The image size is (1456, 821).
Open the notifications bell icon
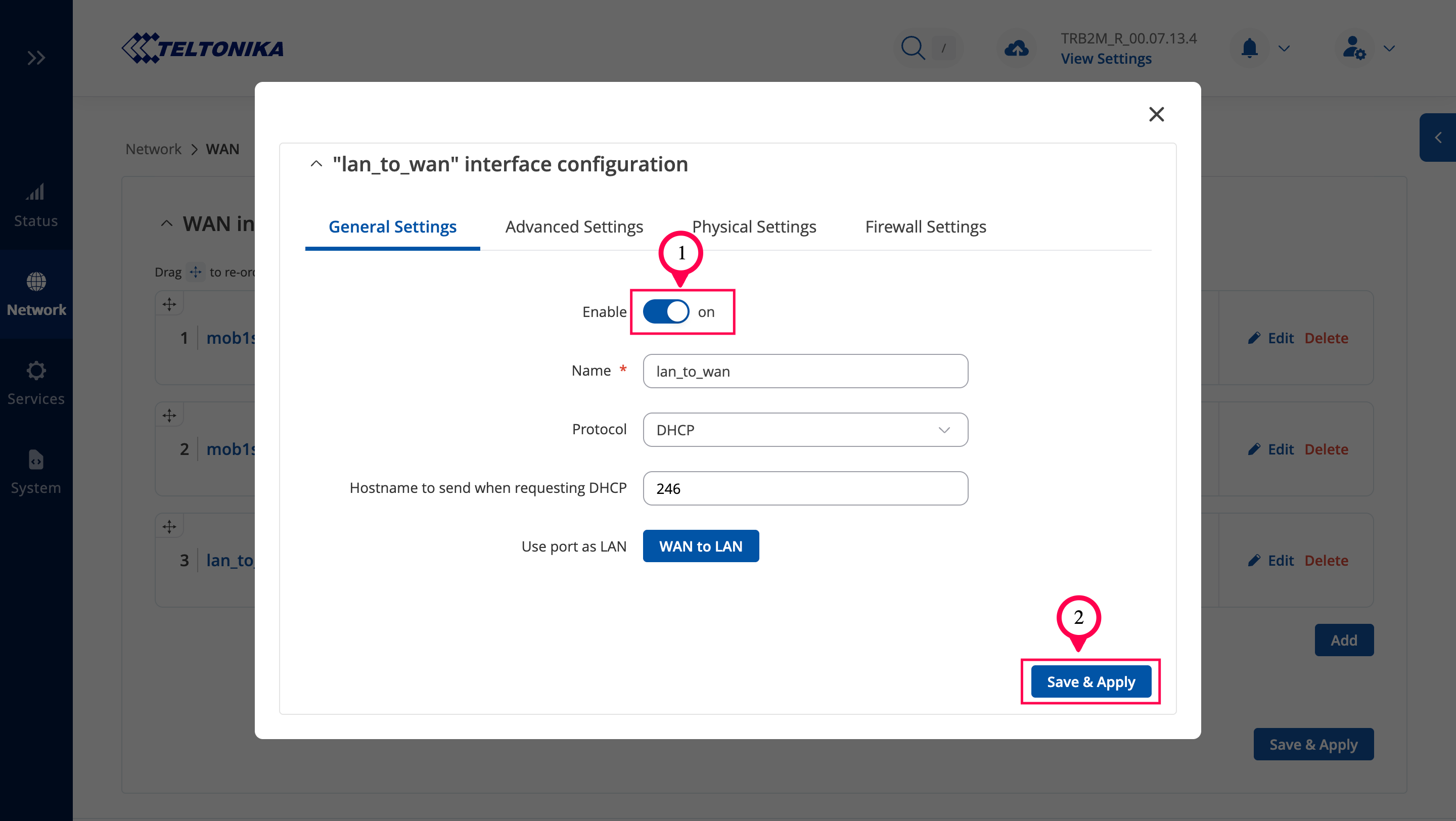click(x=1249, y=48)
